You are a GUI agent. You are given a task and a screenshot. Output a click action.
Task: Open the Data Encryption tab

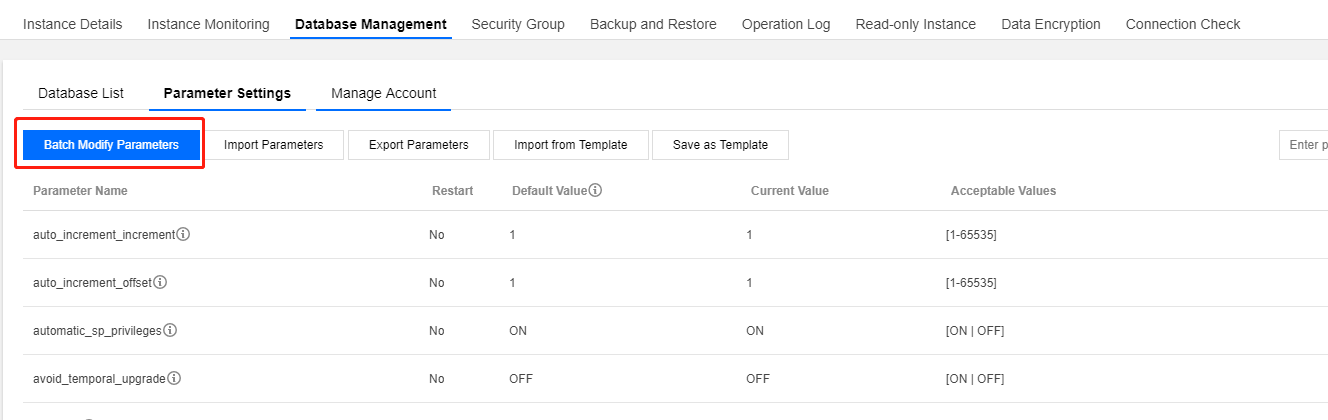[x=1050, y=24]
